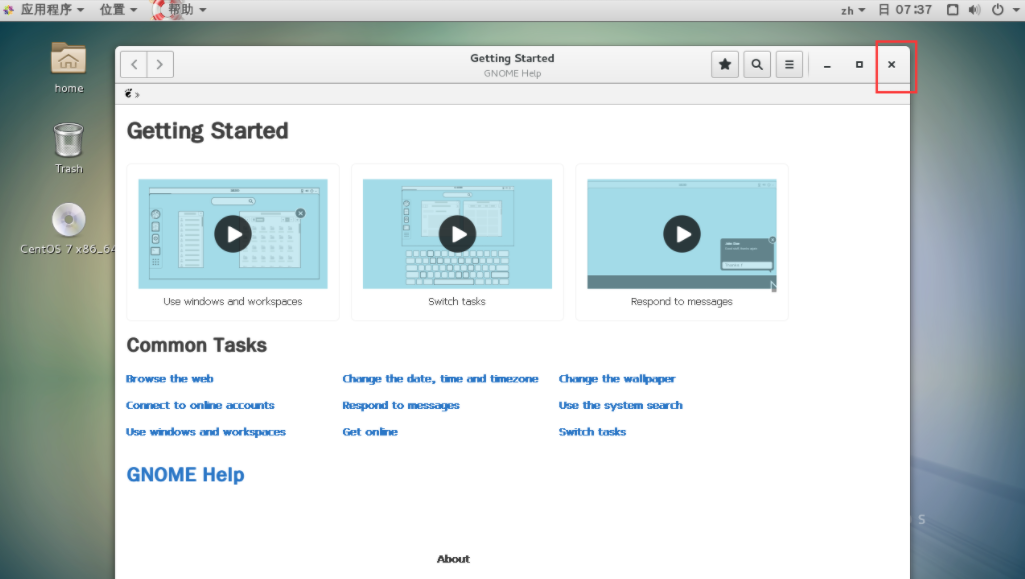Open Use windows and workspaces text link
The image size is (1025, 579).
point(206,432)
